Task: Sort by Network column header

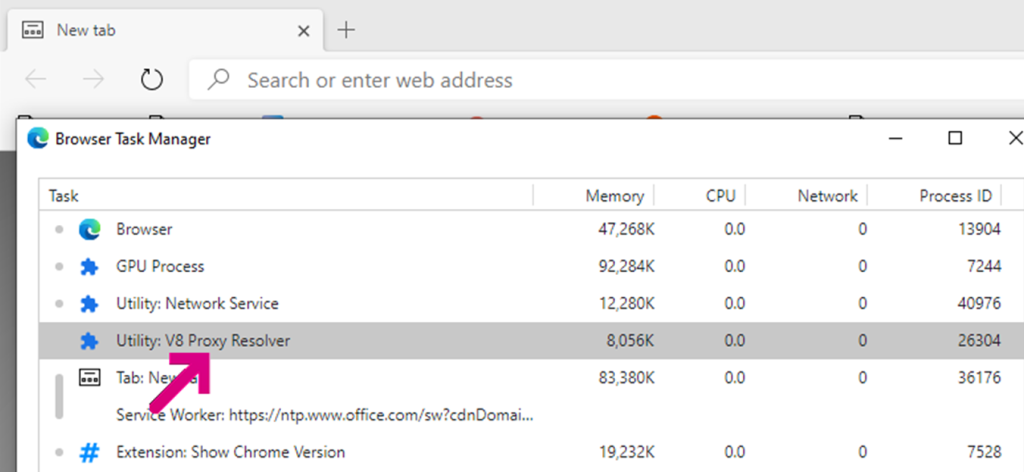Action: point(827,196)
